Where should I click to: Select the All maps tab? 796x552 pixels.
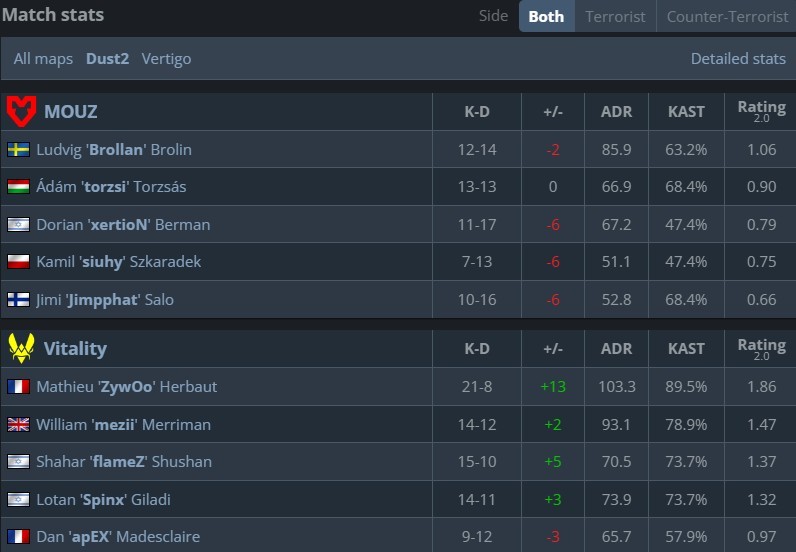(x=43, y=59)
